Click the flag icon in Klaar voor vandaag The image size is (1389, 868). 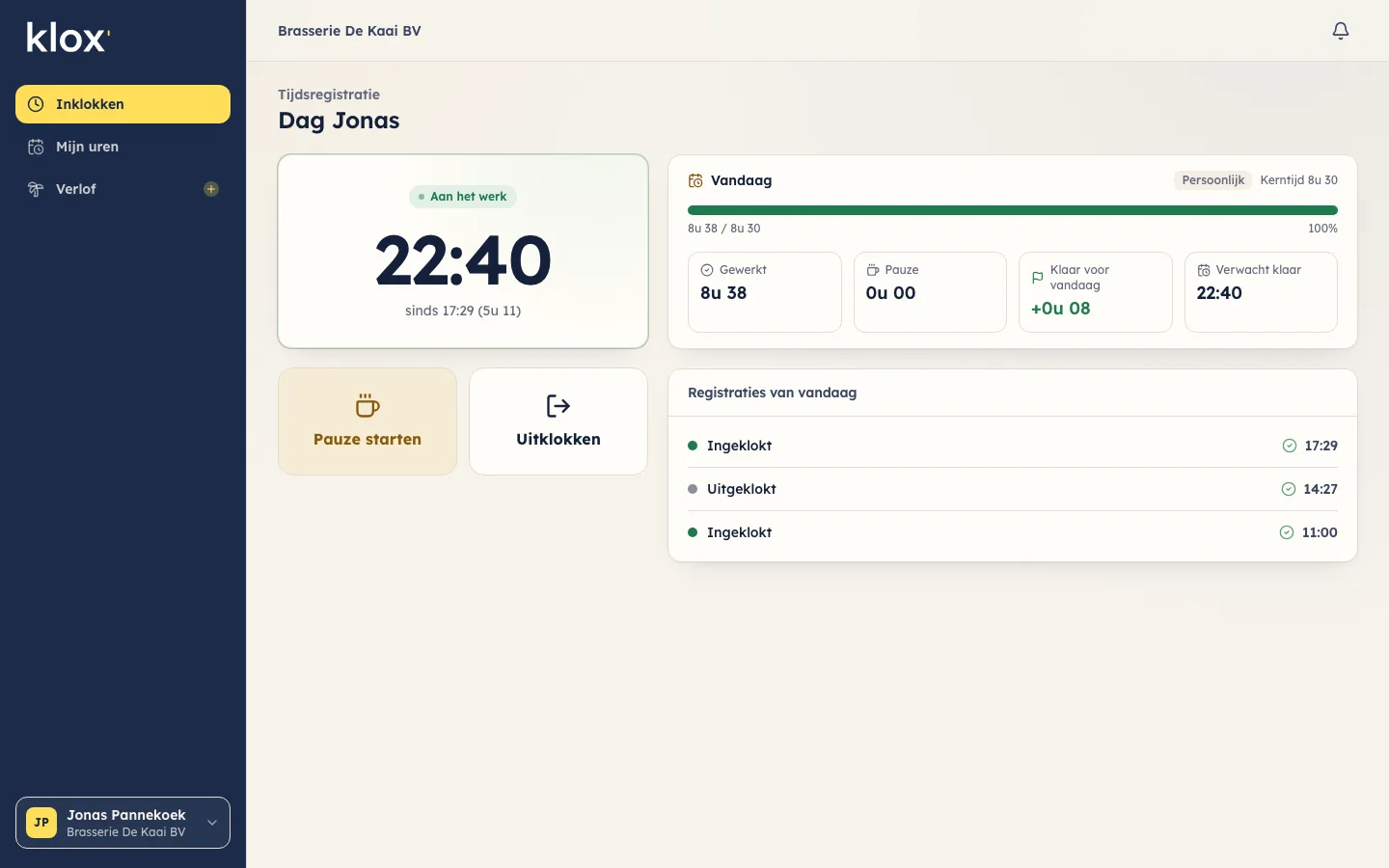pyautogui.click(x=1038, y=278)
